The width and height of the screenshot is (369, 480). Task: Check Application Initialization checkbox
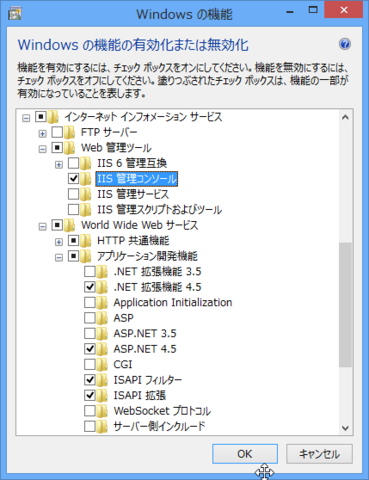coord(90,303)
